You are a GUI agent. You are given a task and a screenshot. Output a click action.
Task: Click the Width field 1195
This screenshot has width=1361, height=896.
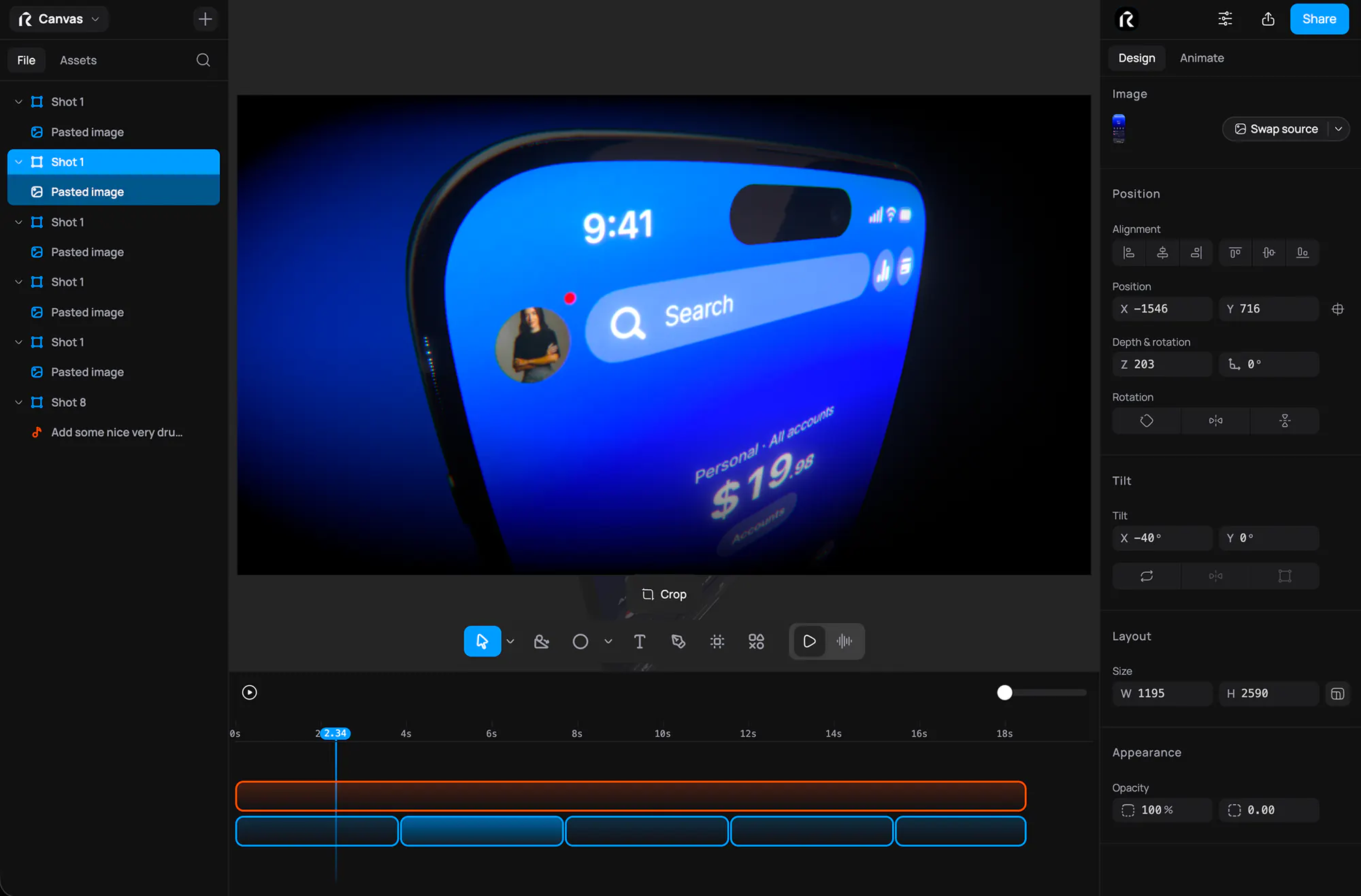coord(1162,694)
